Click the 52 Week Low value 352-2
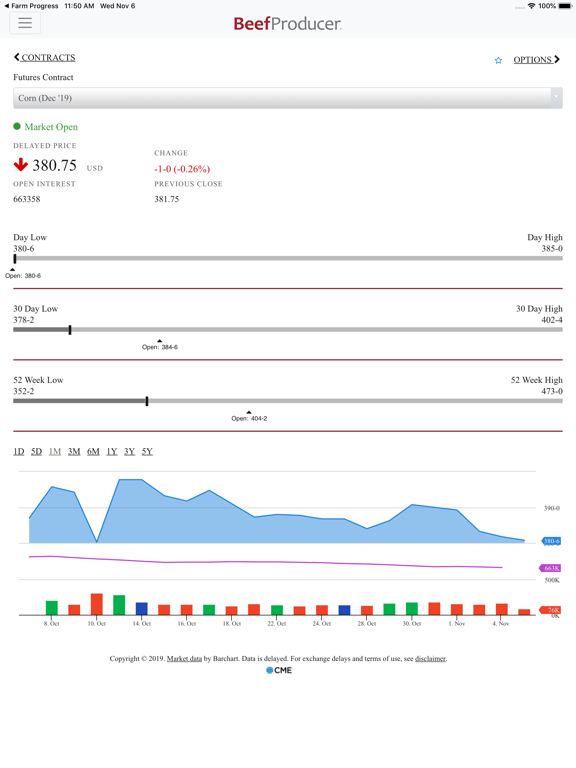This screenshot has width=576, height=768. 24,391
